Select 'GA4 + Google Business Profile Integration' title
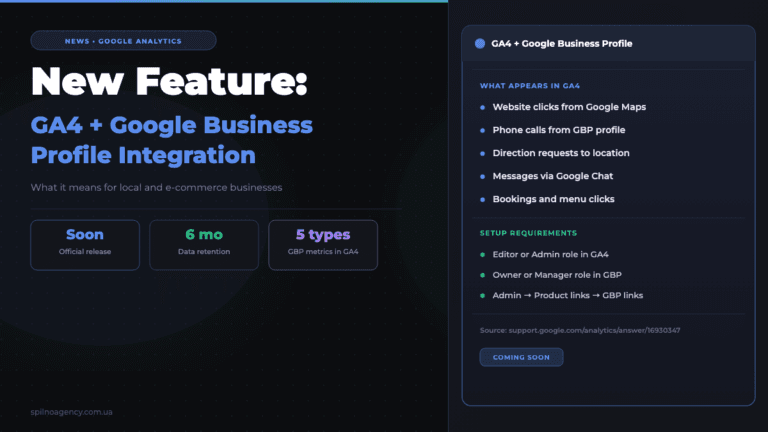768x432 pixels. pyautogui.click(x=171, y=140)
